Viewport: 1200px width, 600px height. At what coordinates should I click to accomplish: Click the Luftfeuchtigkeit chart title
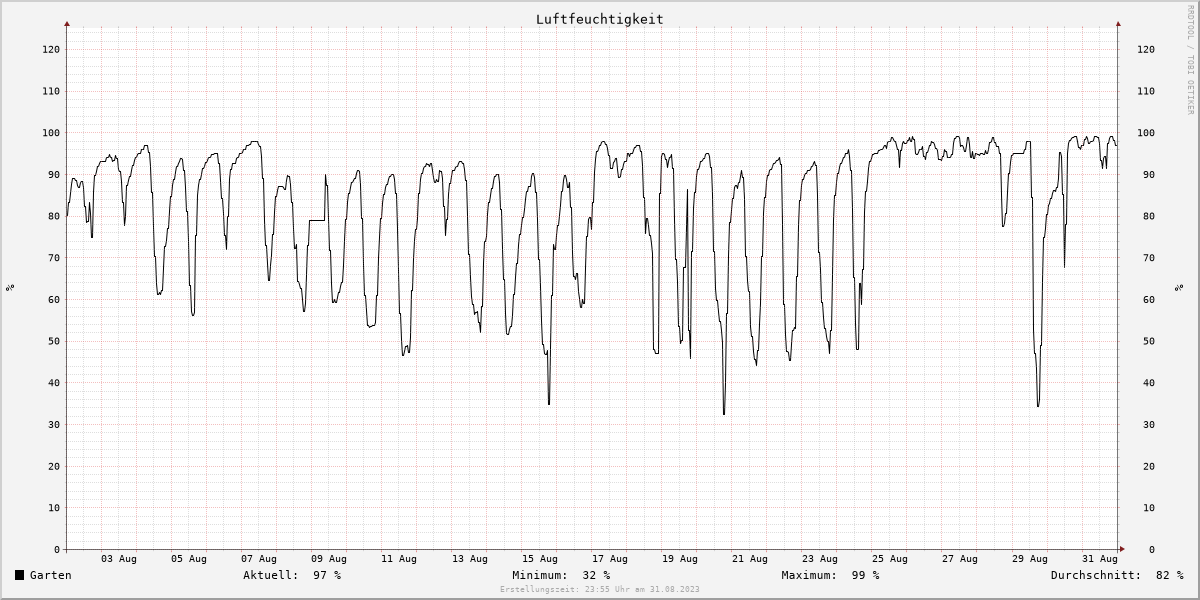coord(599,19)
